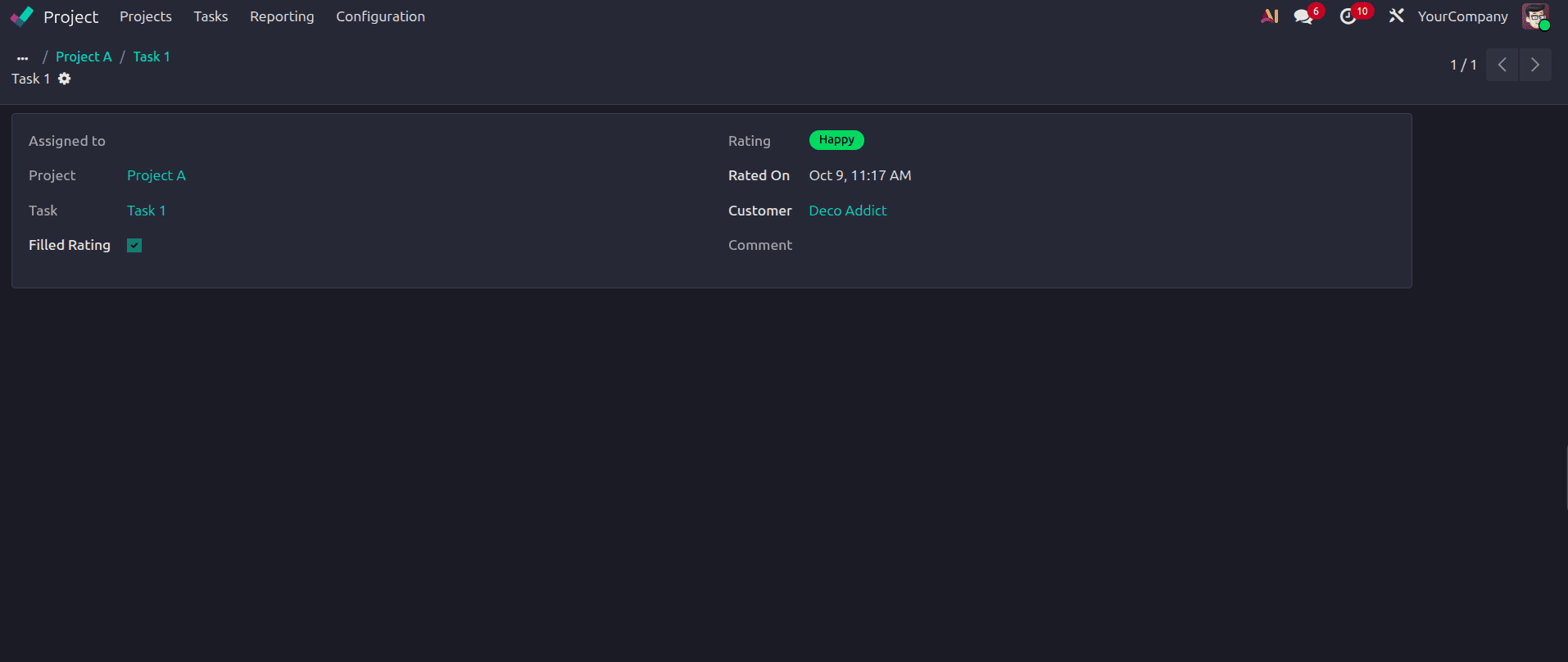Toggle the Filled Rating checkbox
Screen dimensions: 1568x662
134,245
